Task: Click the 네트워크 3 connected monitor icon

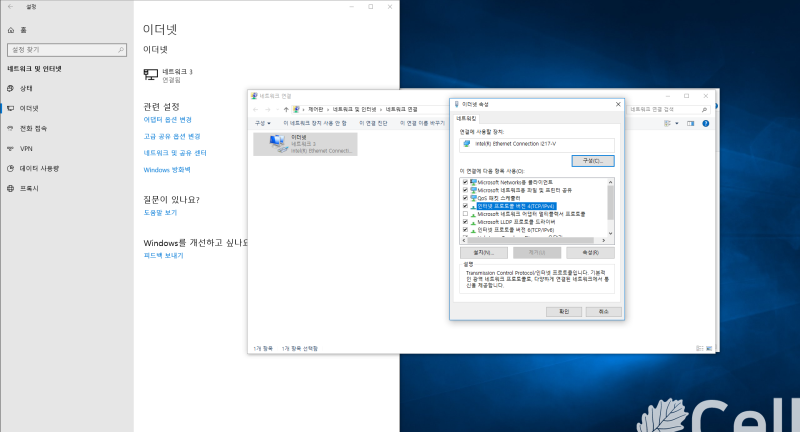Action: [151, 75]
